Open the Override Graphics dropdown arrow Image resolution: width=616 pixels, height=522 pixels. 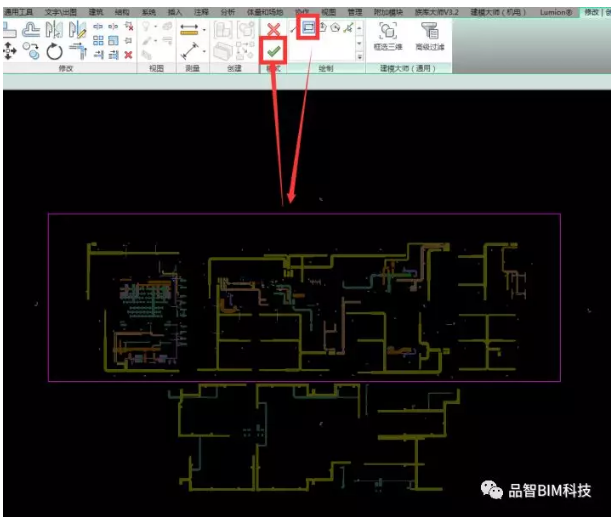[x=156, y=40]
